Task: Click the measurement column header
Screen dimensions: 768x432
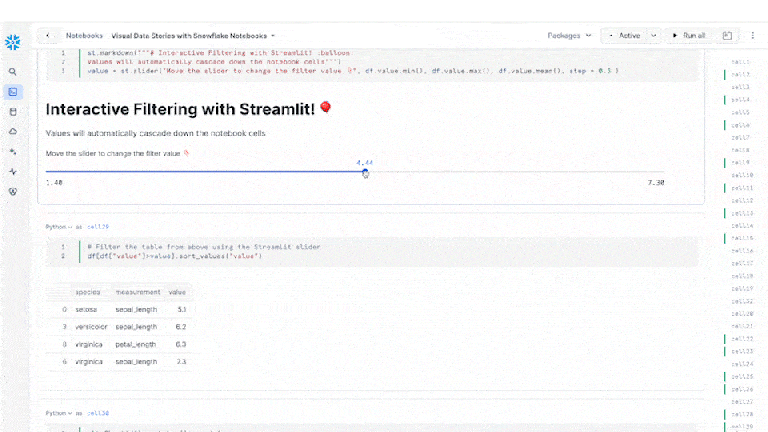Action: click(138, 292)
